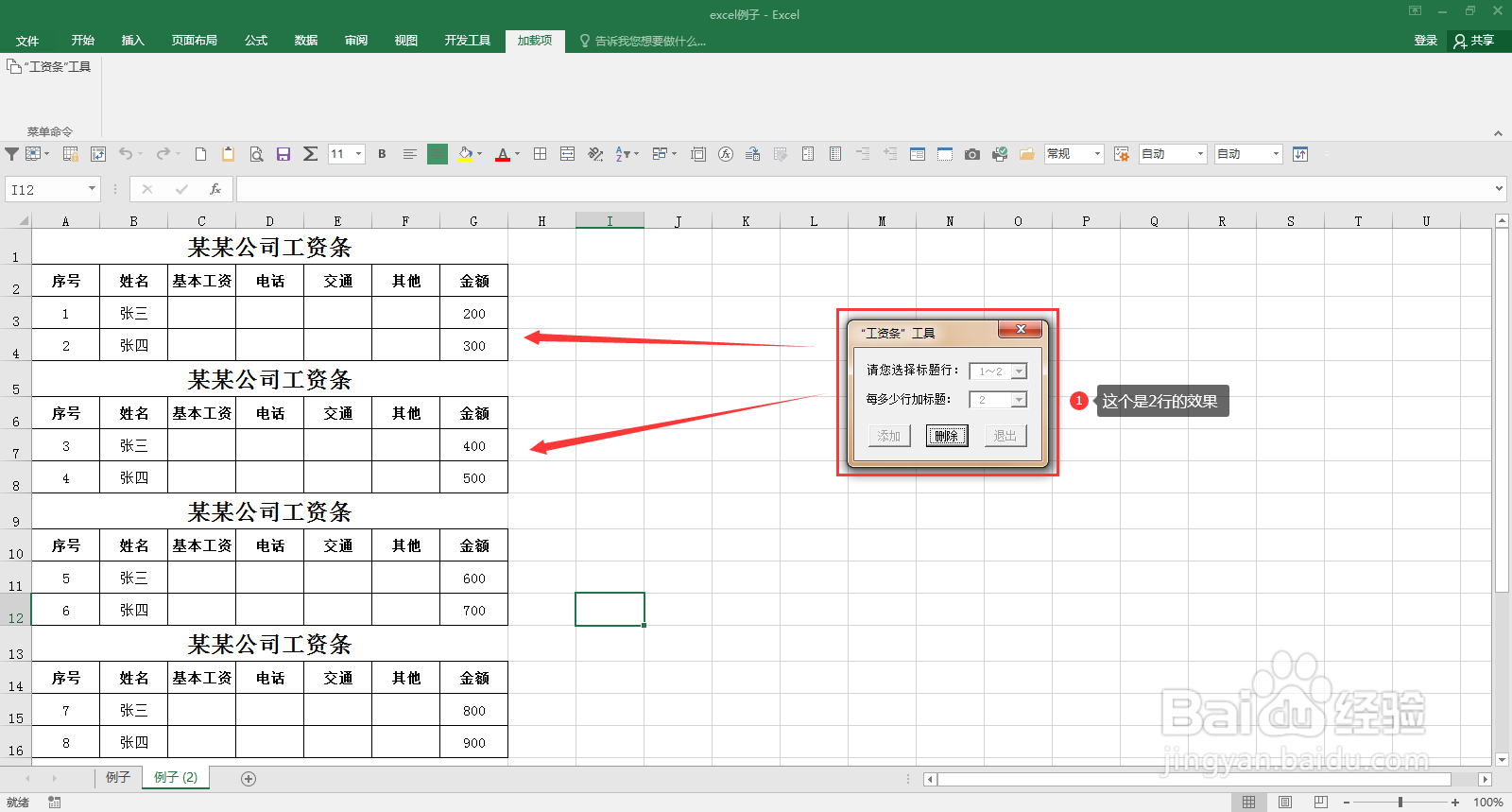Add a new sheet with plus icon
The height and width of the screenshot is (812, 1512).
click(249, 779)
